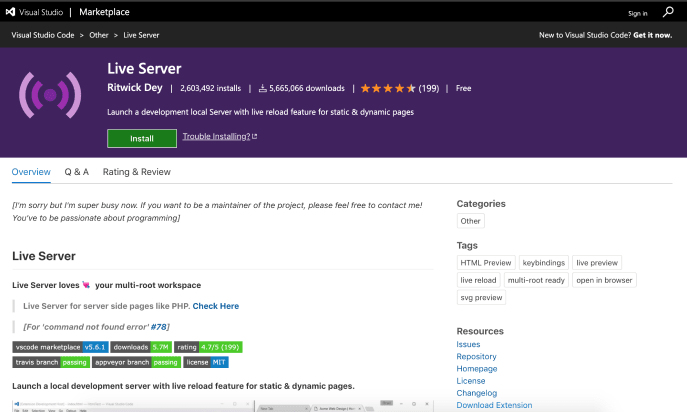687x412 pixels.
Task: Click the demo screenshot thumbnail at bottom
Action: [x=223, y=405]
